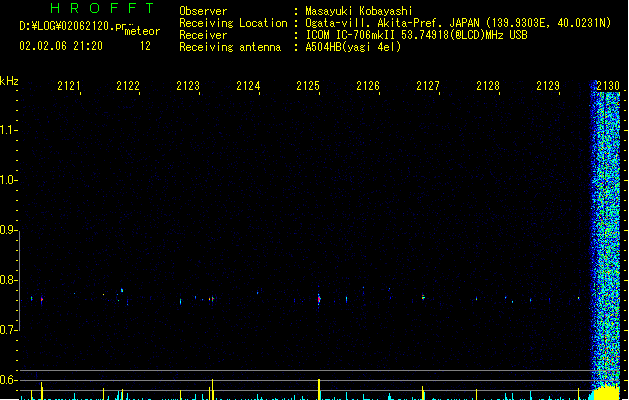Click the Receiving antenna label
This screenshot has height=400, width=629.
point(230,47)
